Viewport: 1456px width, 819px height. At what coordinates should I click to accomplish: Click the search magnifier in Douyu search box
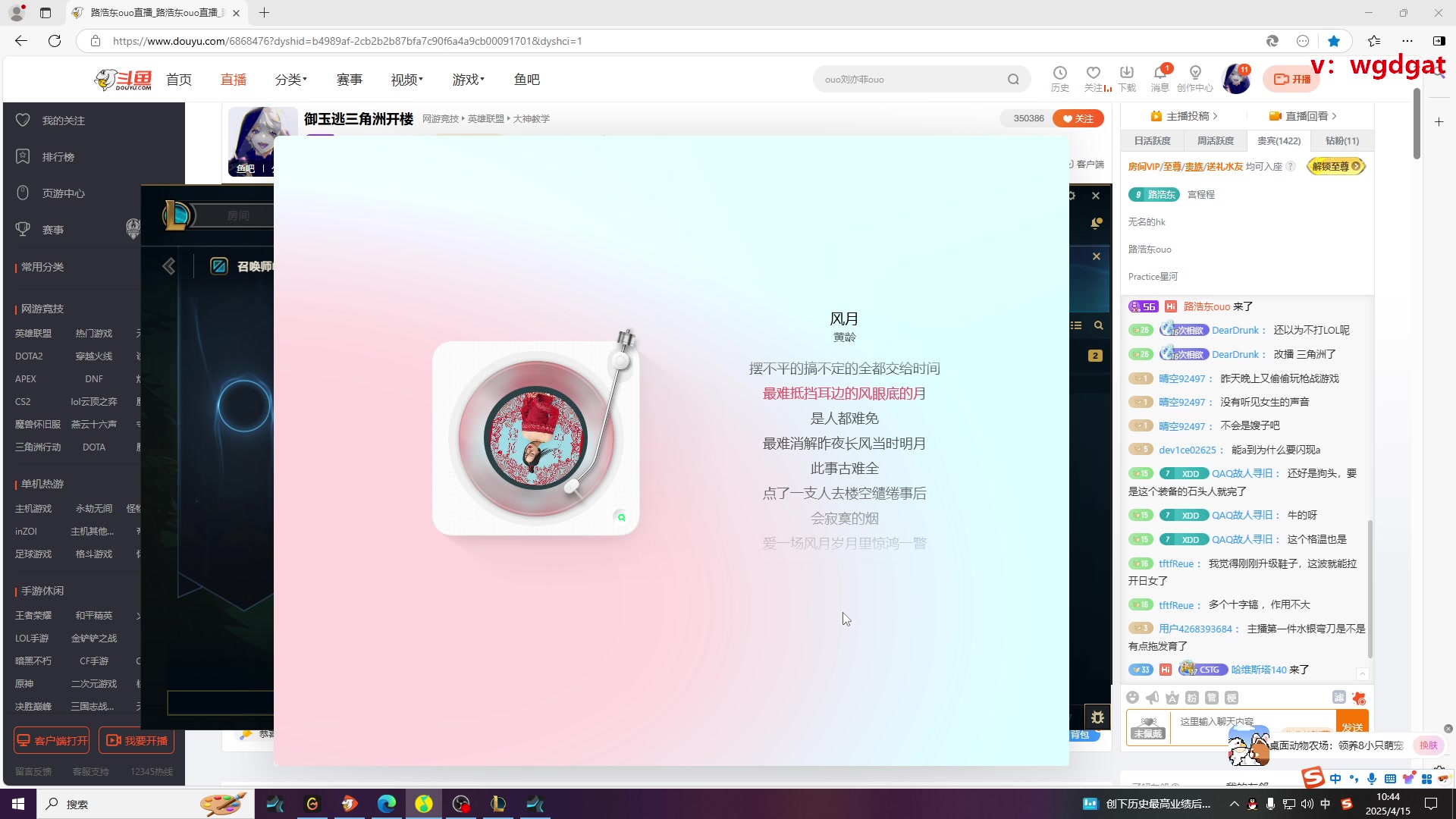pos(1013,80)
